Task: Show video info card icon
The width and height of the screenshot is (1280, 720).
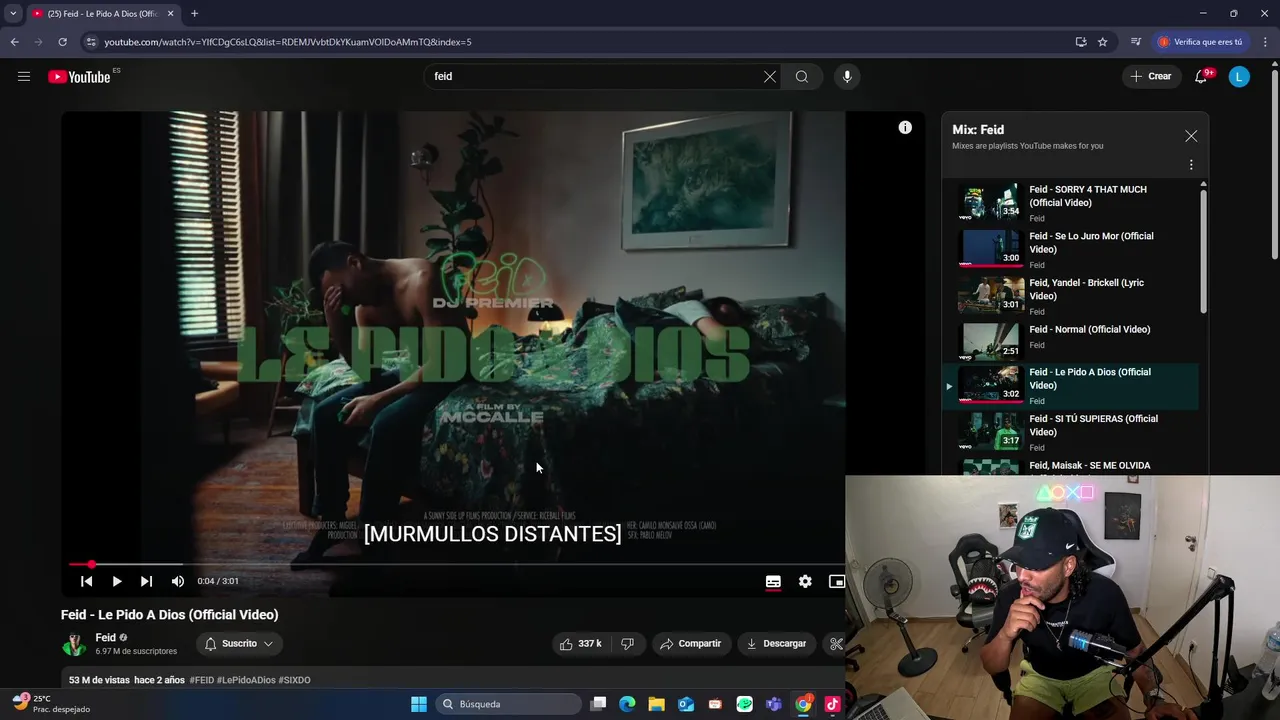Action: pos(905,127)
